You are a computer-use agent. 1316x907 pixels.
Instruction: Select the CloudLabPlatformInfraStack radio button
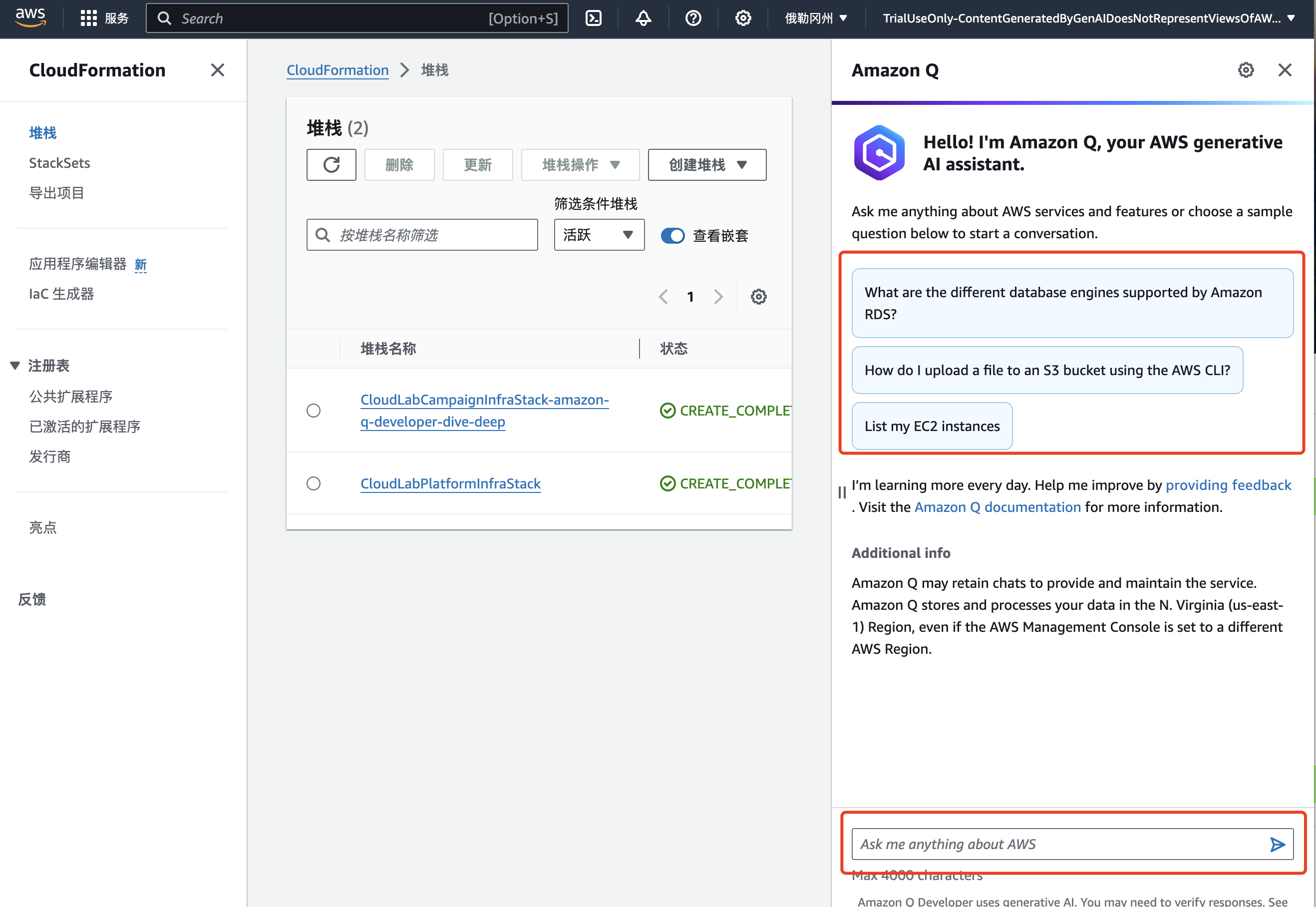[314, 483]
